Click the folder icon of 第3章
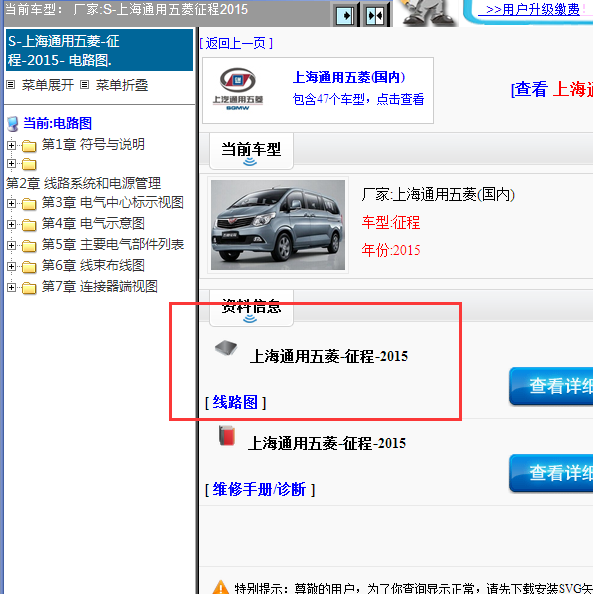 pyautogui.click(x=29, y=204)
